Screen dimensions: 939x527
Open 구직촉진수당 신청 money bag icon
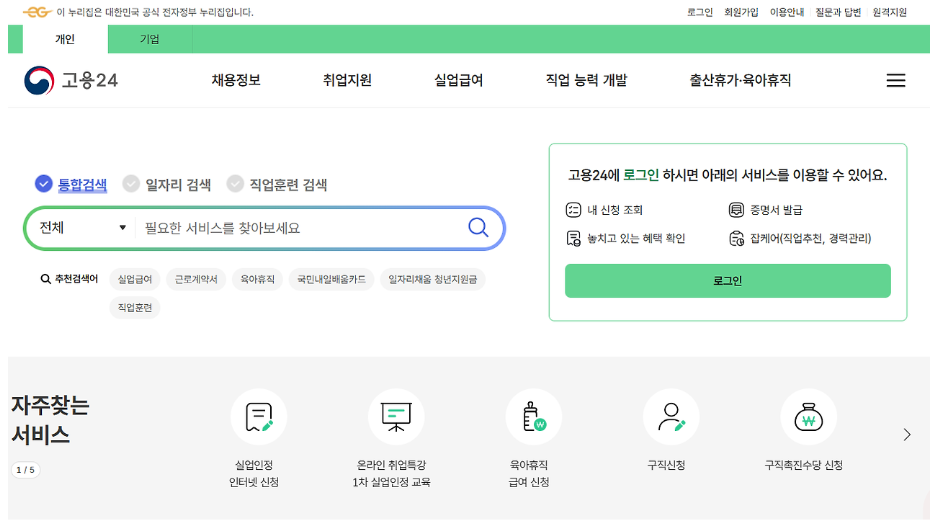click(x=808, y=417)
